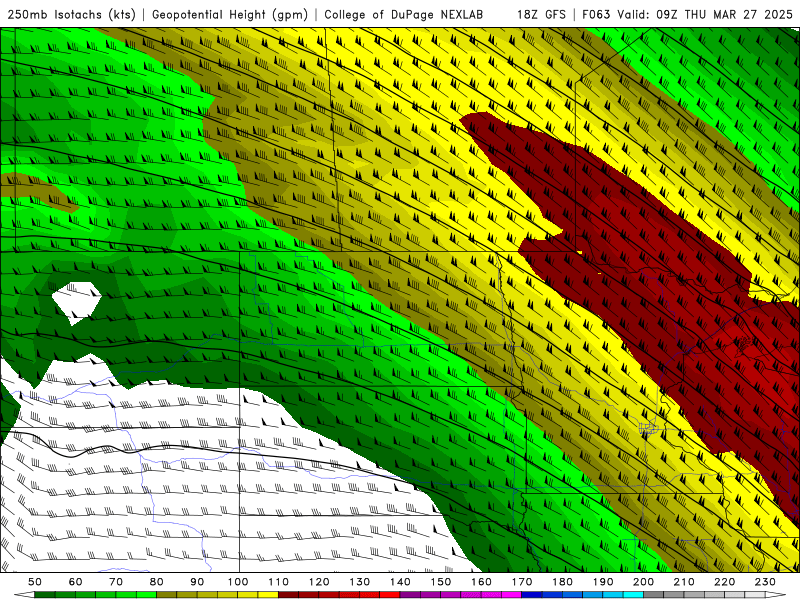800x600 pixels.
Task: Click the '130' label on the color scale
Action: point(360,582)
